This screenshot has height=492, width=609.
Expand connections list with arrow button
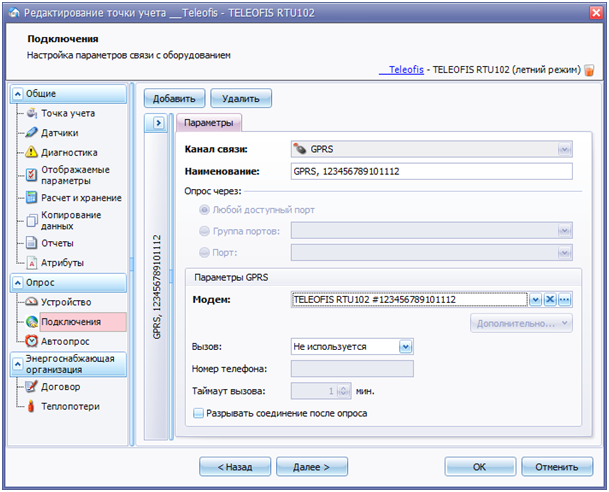(158, 123)
